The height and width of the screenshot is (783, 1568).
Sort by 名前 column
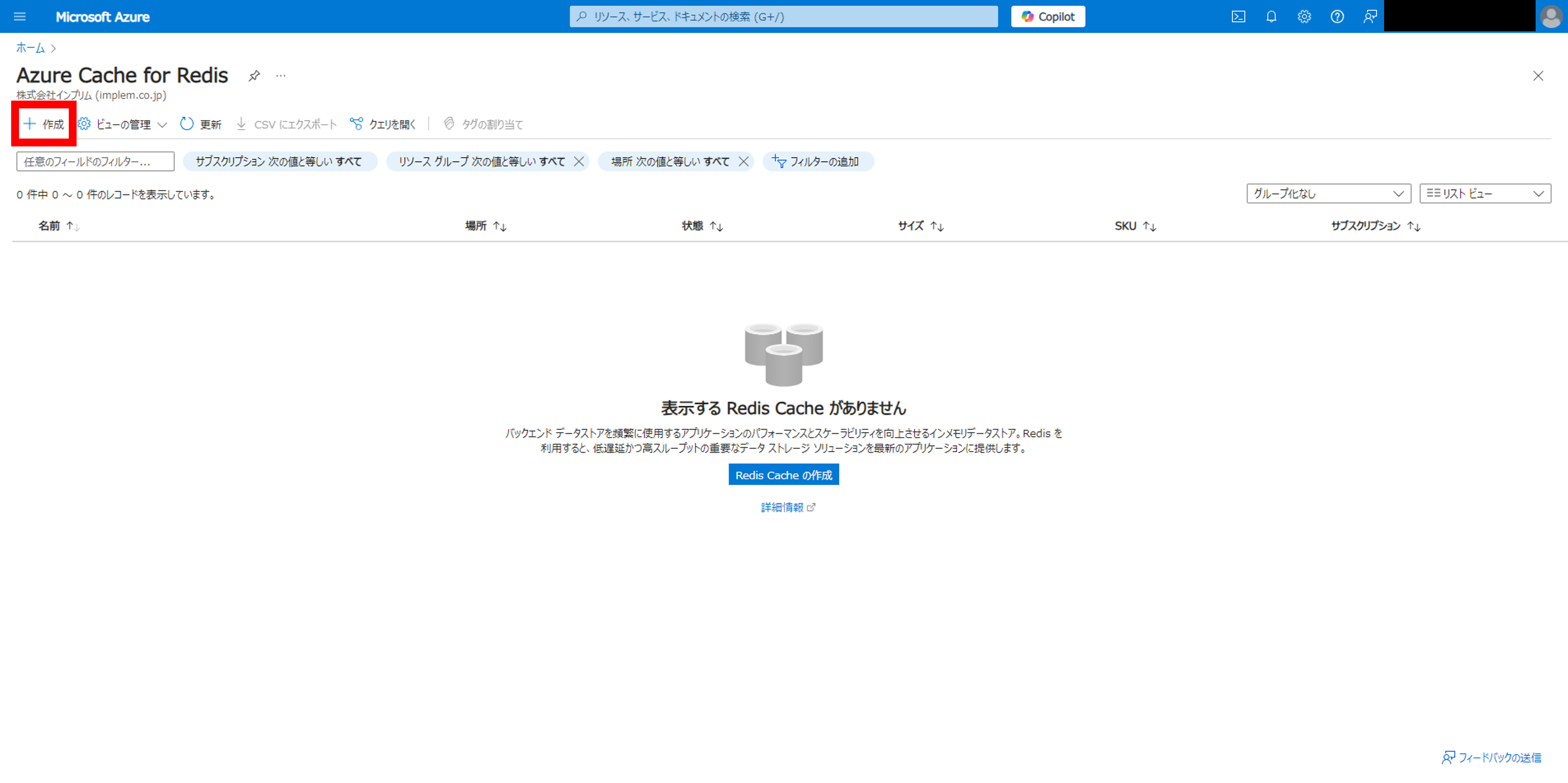pyautogui.click(x=59, y=226)
